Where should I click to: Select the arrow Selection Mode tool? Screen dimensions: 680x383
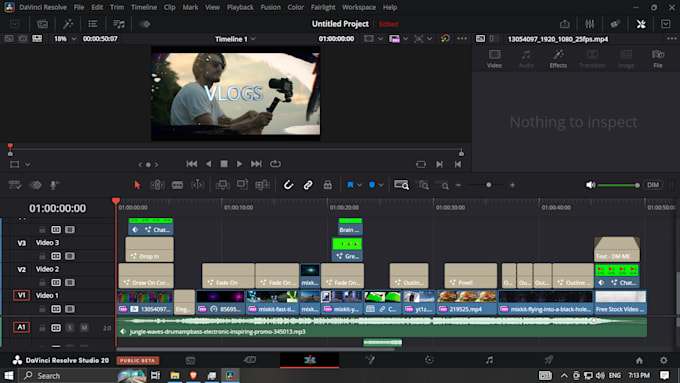[x=137, y=185]
